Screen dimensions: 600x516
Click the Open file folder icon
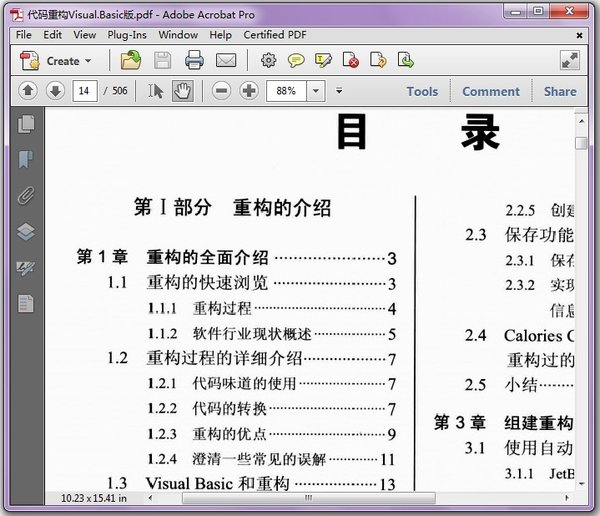click(130, 60)
